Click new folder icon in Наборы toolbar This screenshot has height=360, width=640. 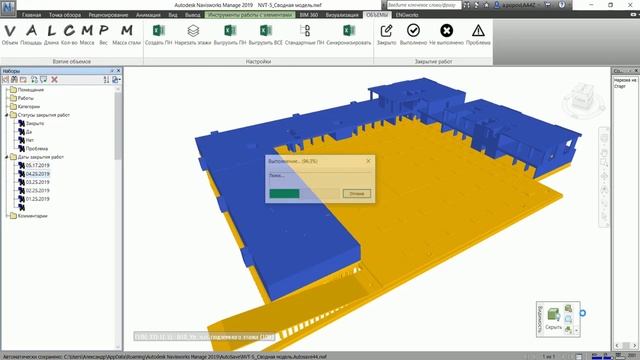[x=23, y=80]
